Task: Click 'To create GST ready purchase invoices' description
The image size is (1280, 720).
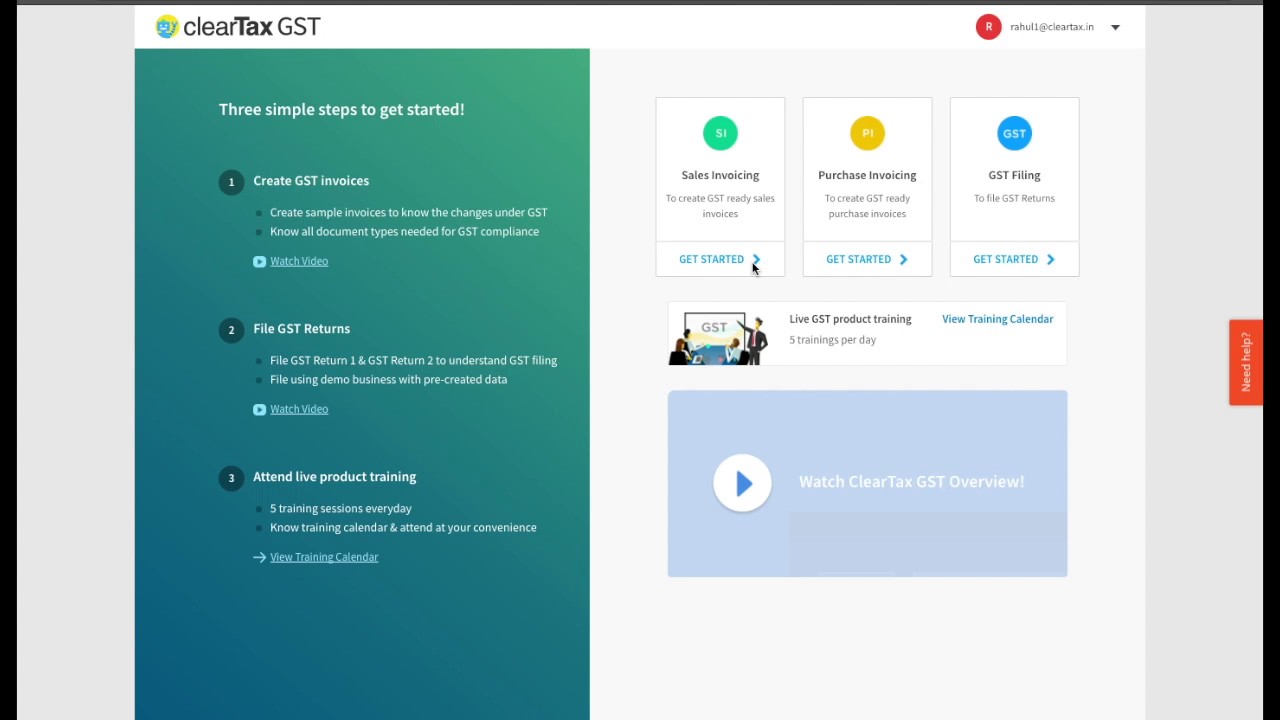Action: click(x=867, y=206)
